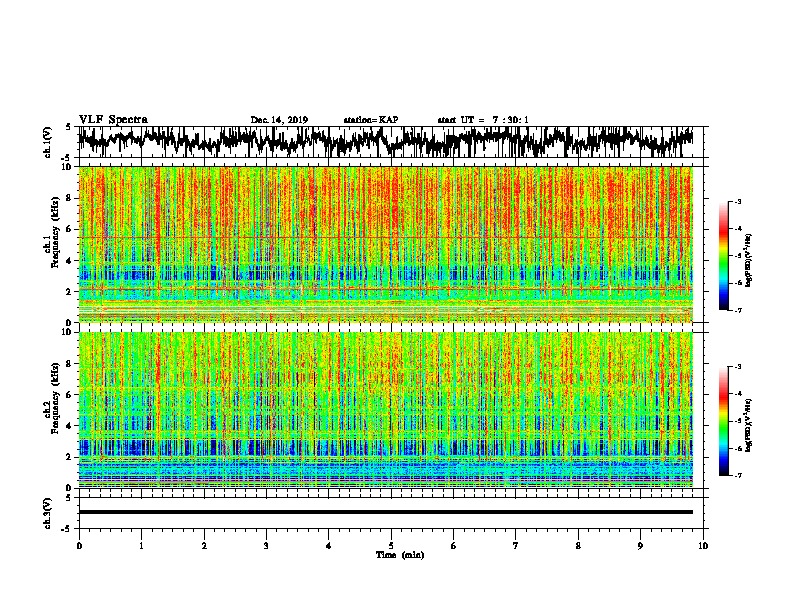Click the upper ch.1 PSD color bar
792x612 pixels.
723,256
